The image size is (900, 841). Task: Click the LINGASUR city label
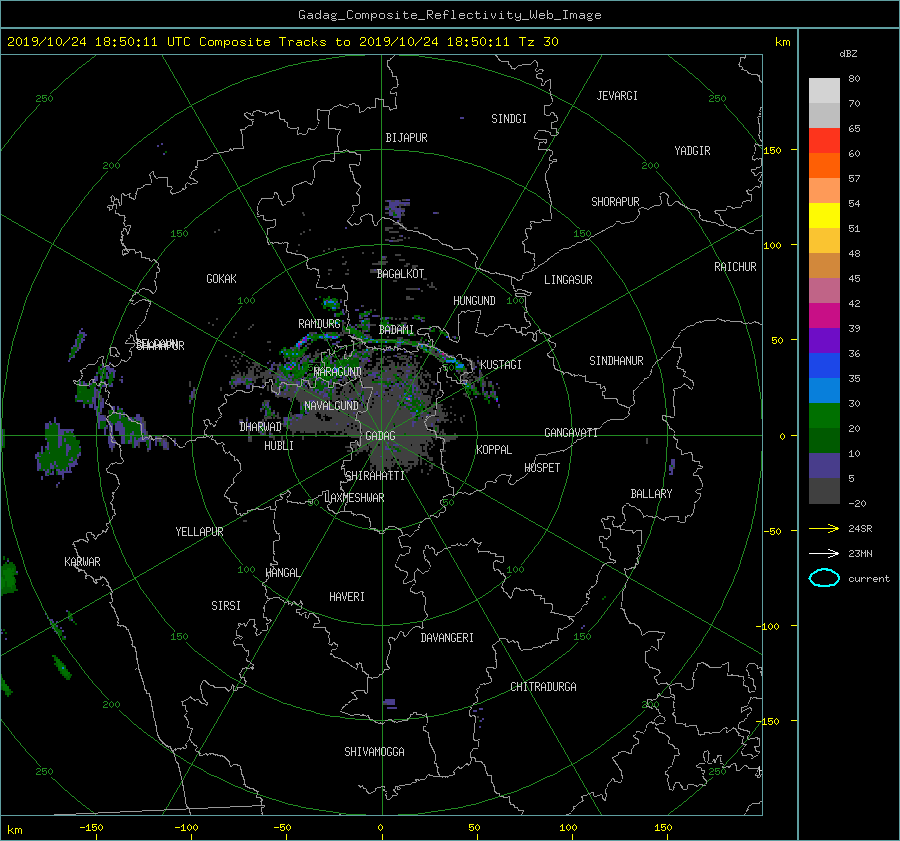click(568, 280)
